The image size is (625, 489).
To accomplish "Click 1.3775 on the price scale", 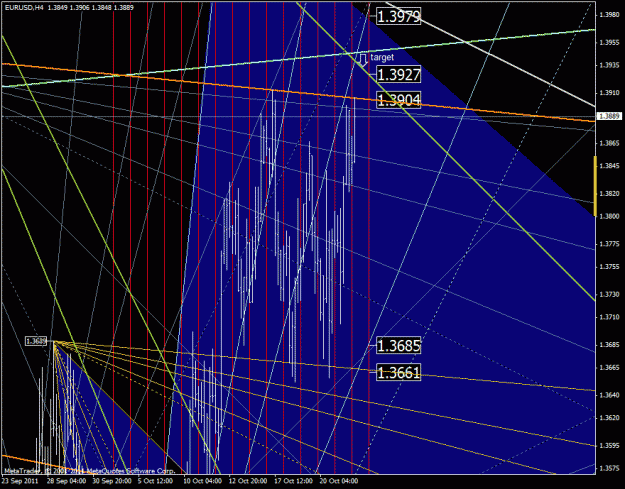I will [609, 244].
